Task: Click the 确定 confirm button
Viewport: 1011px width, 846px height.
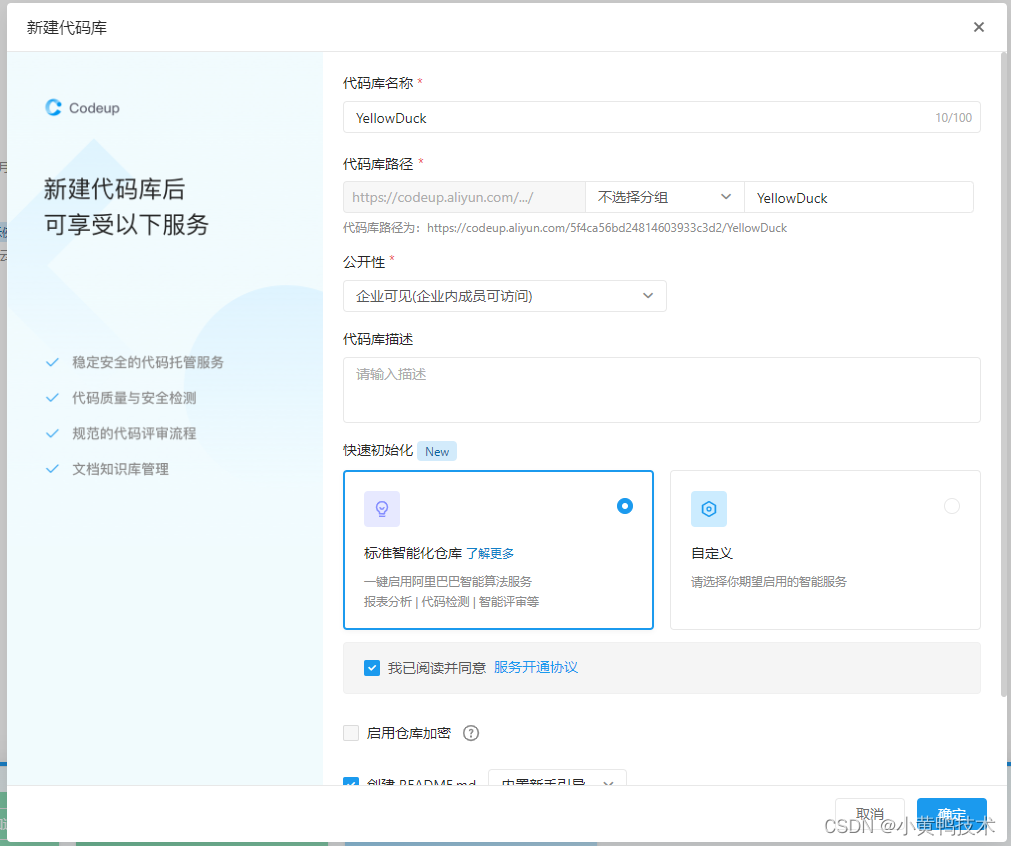Action: 951,813
